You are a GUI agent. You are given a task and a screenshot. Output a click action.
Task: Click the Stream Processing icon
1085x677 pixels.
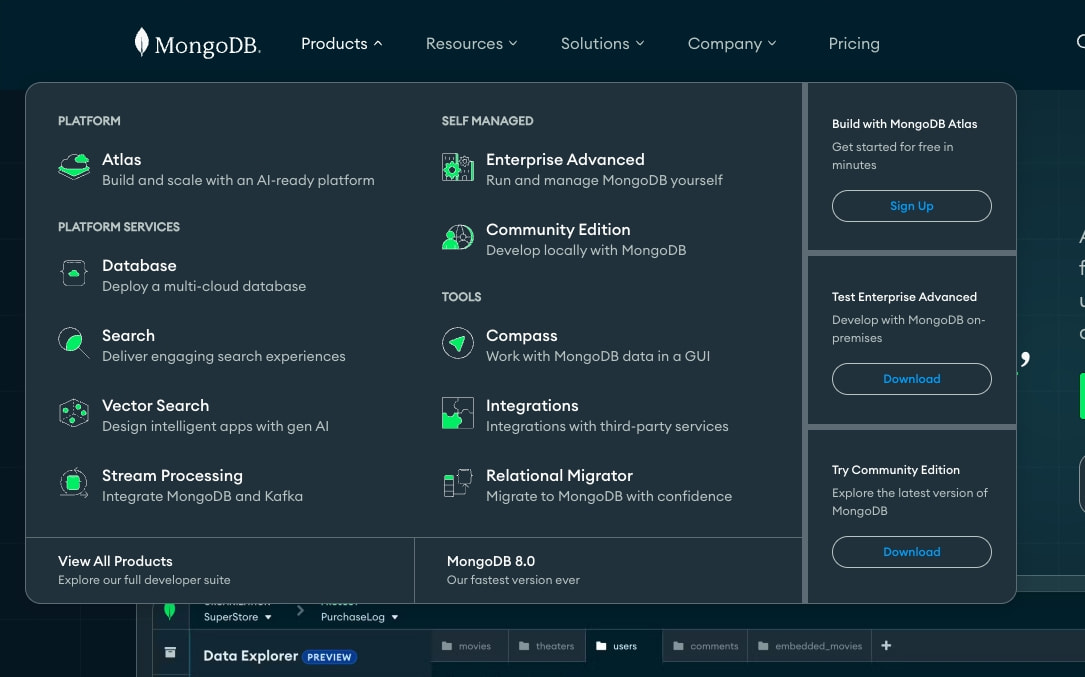[x=74, y=483]
